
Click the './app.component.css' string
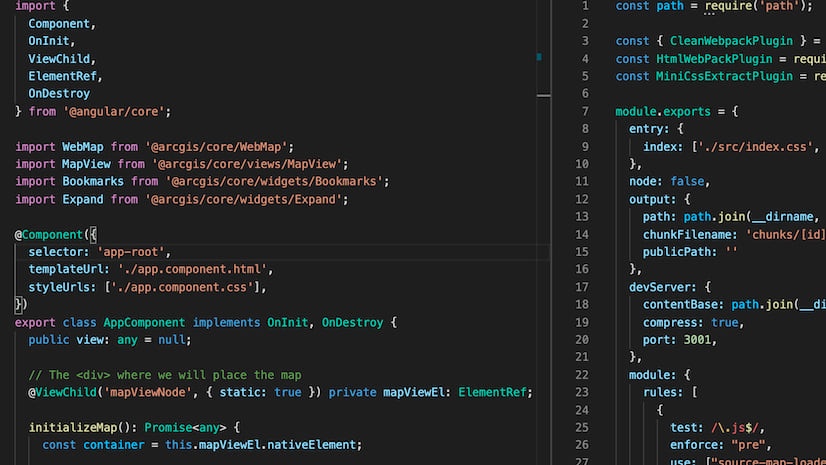[x=182, y=288]
